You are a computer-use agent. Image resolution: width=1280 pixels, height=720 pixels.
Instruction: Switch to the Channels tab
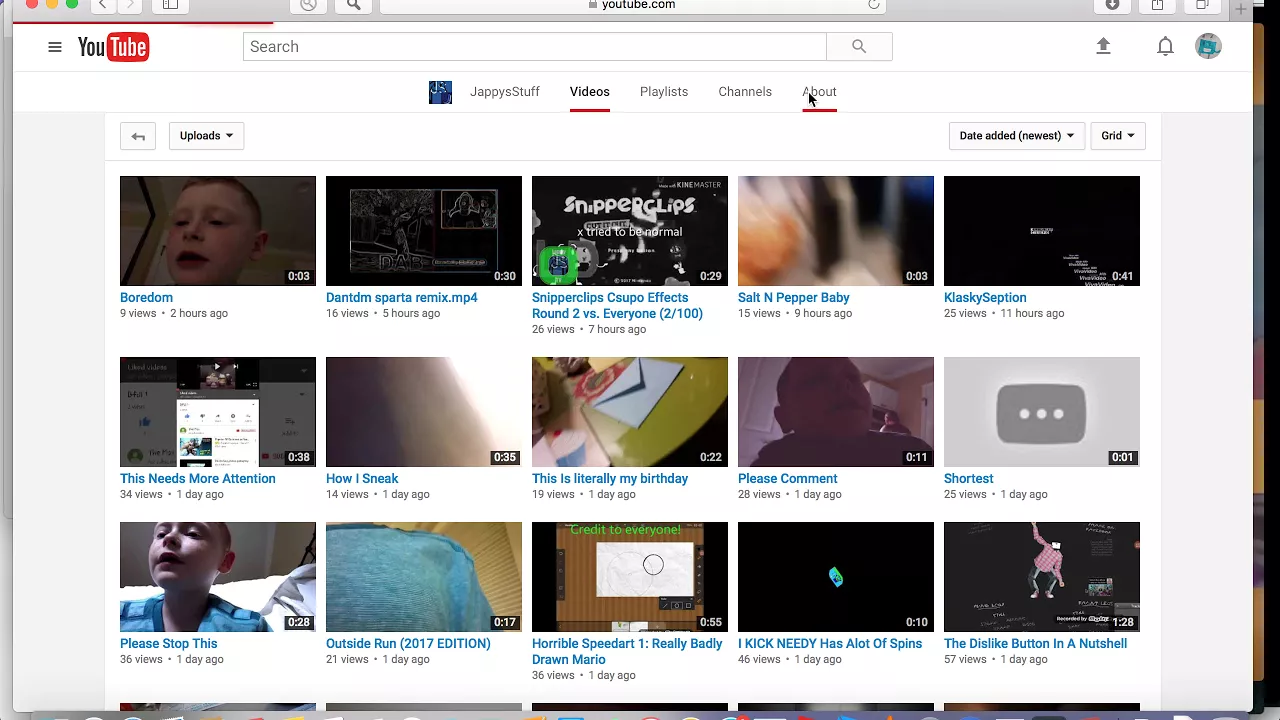coord(745,92)
